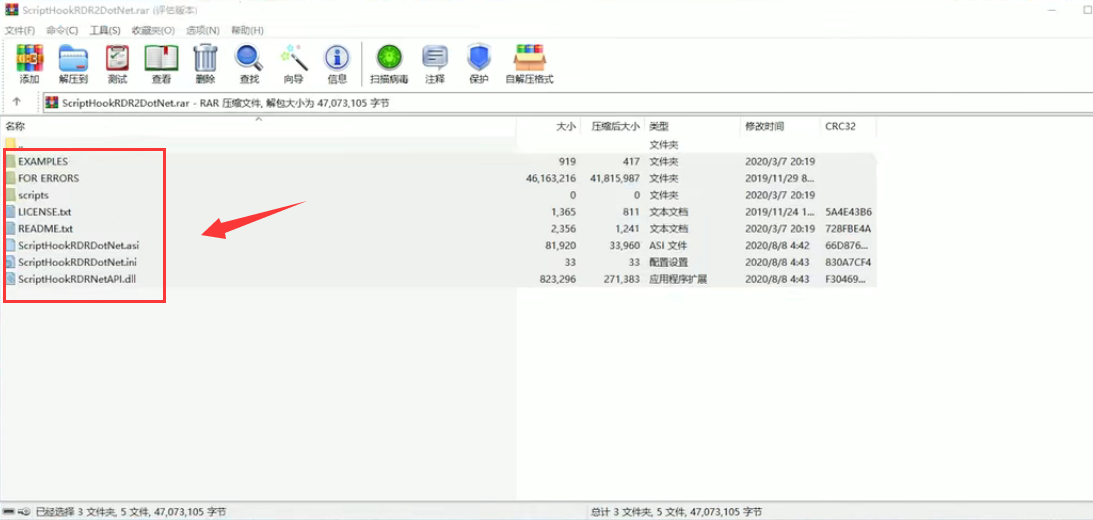Open the 选项(N) menu

tap(203, 31)
